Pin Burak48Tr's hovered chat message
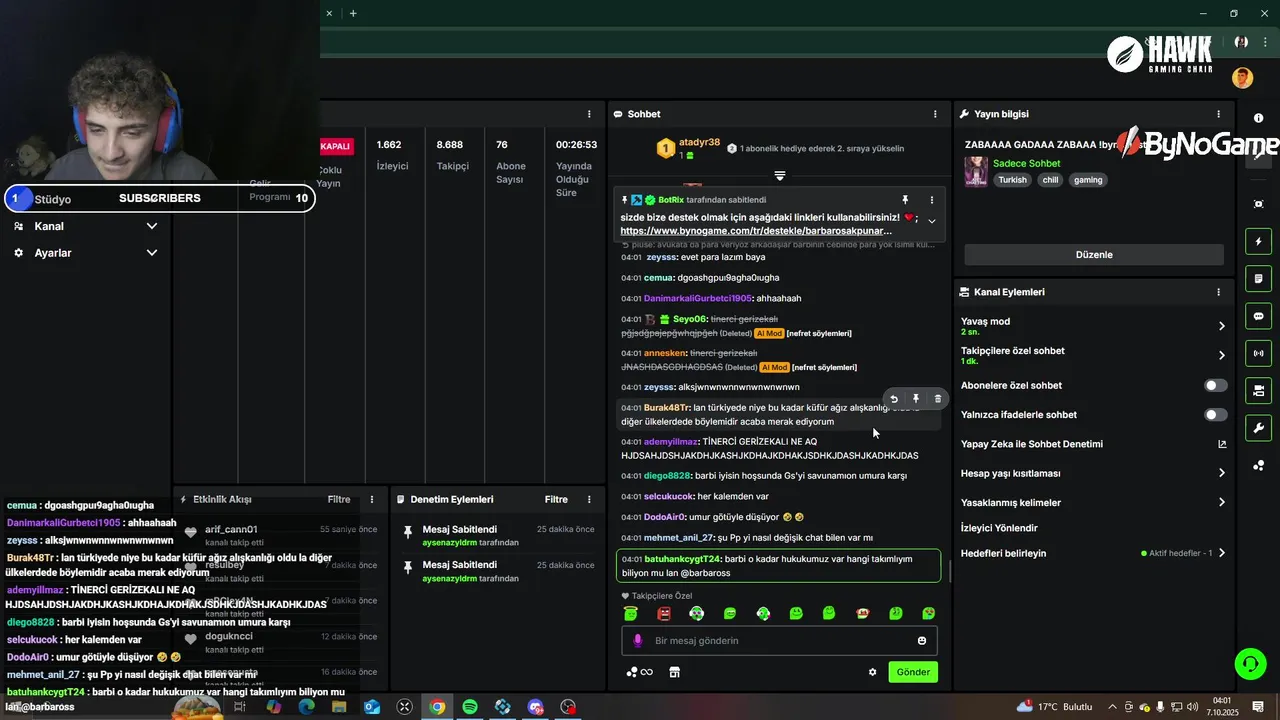Screen dimensions: 1280x720 915,398
